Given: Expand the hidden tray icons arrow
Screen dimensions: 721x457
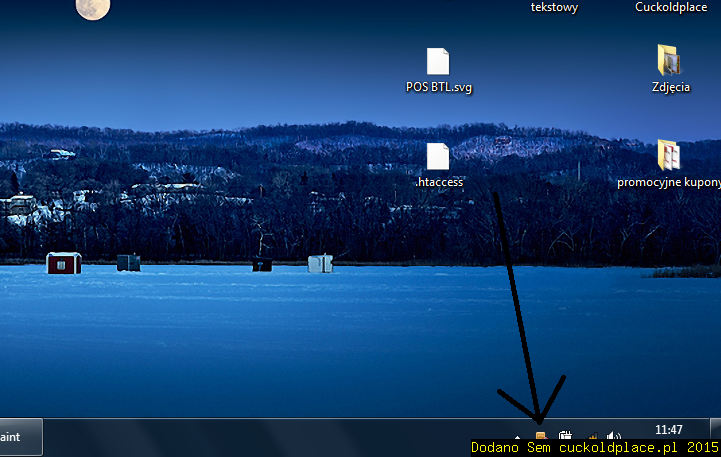Looking at the screenshot, I should [x=517, y=437].
